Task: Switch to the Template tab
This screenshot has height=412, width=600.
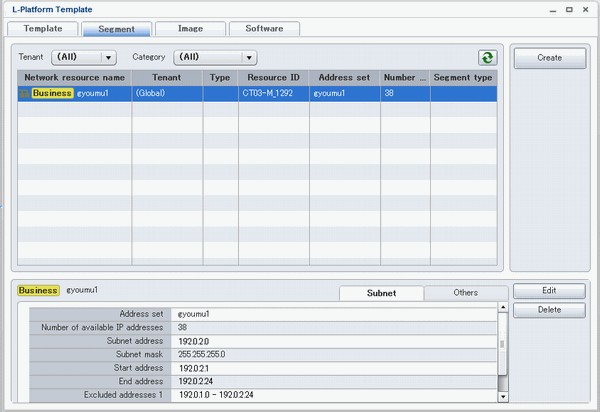Action: (x=43, y=29)
